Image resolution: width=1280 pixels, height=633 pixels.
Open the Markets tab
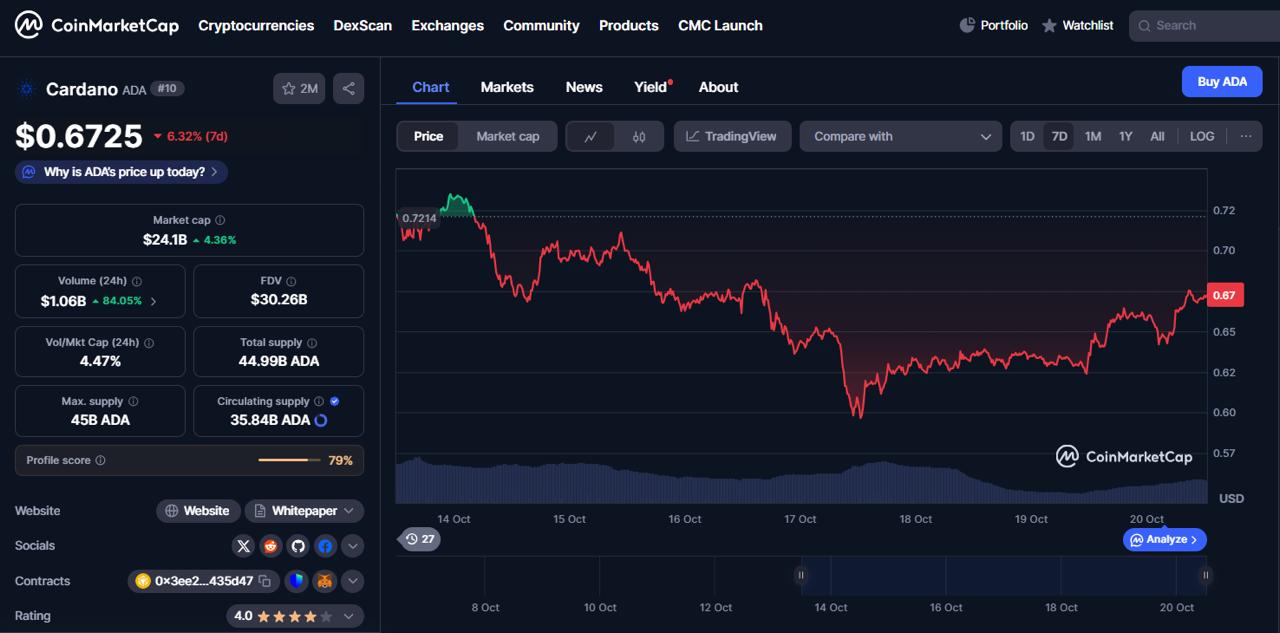(x=507, y=87)
